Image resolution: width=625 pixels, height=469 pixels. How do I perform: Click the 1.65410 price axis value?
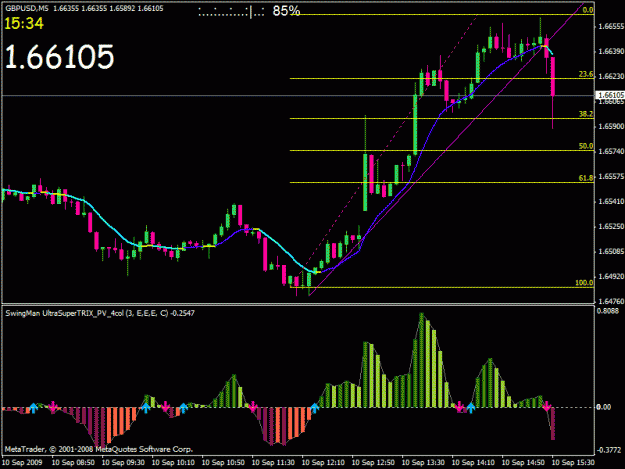click(611, 202)
